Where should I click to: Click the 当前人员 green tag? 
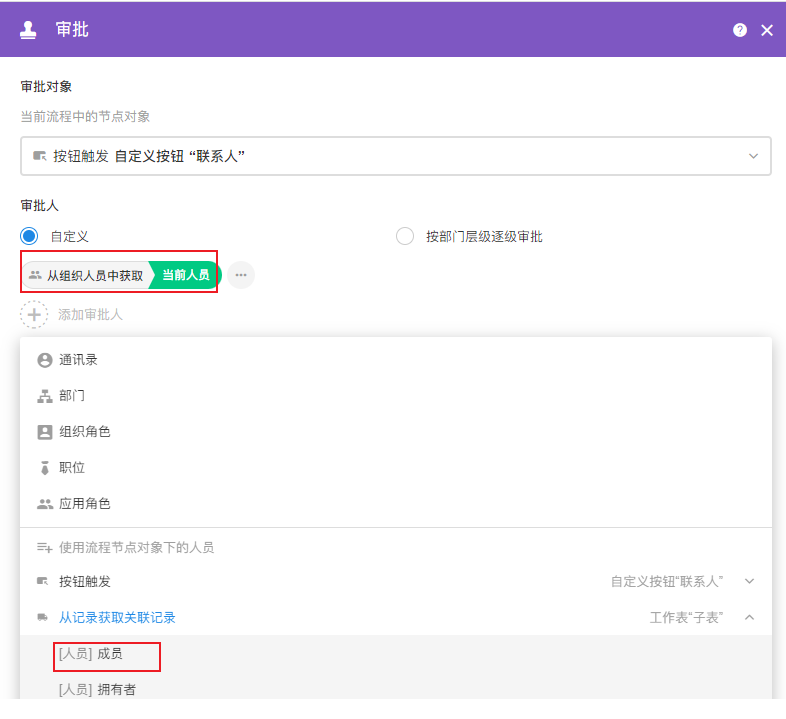[x=186, y=275]
